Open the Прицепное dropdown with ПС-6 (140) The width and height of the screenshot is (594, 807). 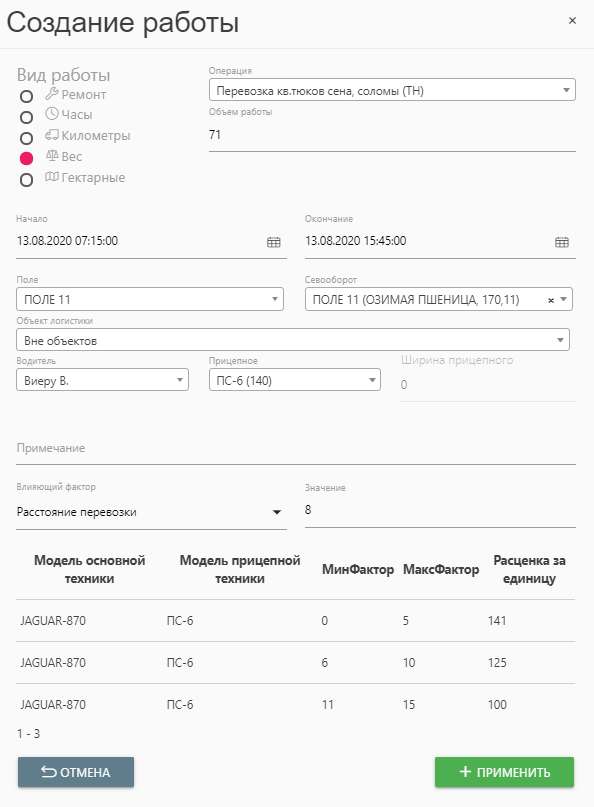pos(295,380)
